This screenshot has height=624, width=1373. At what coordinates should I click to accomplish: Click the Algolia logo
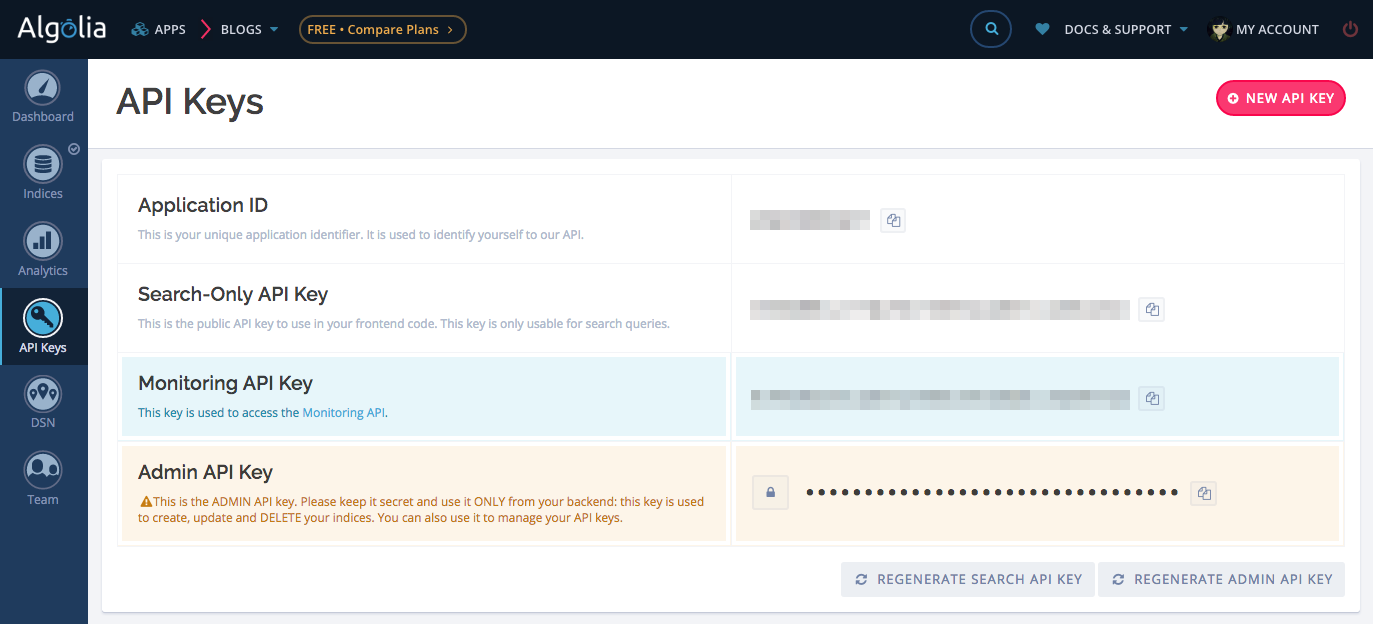61,28
